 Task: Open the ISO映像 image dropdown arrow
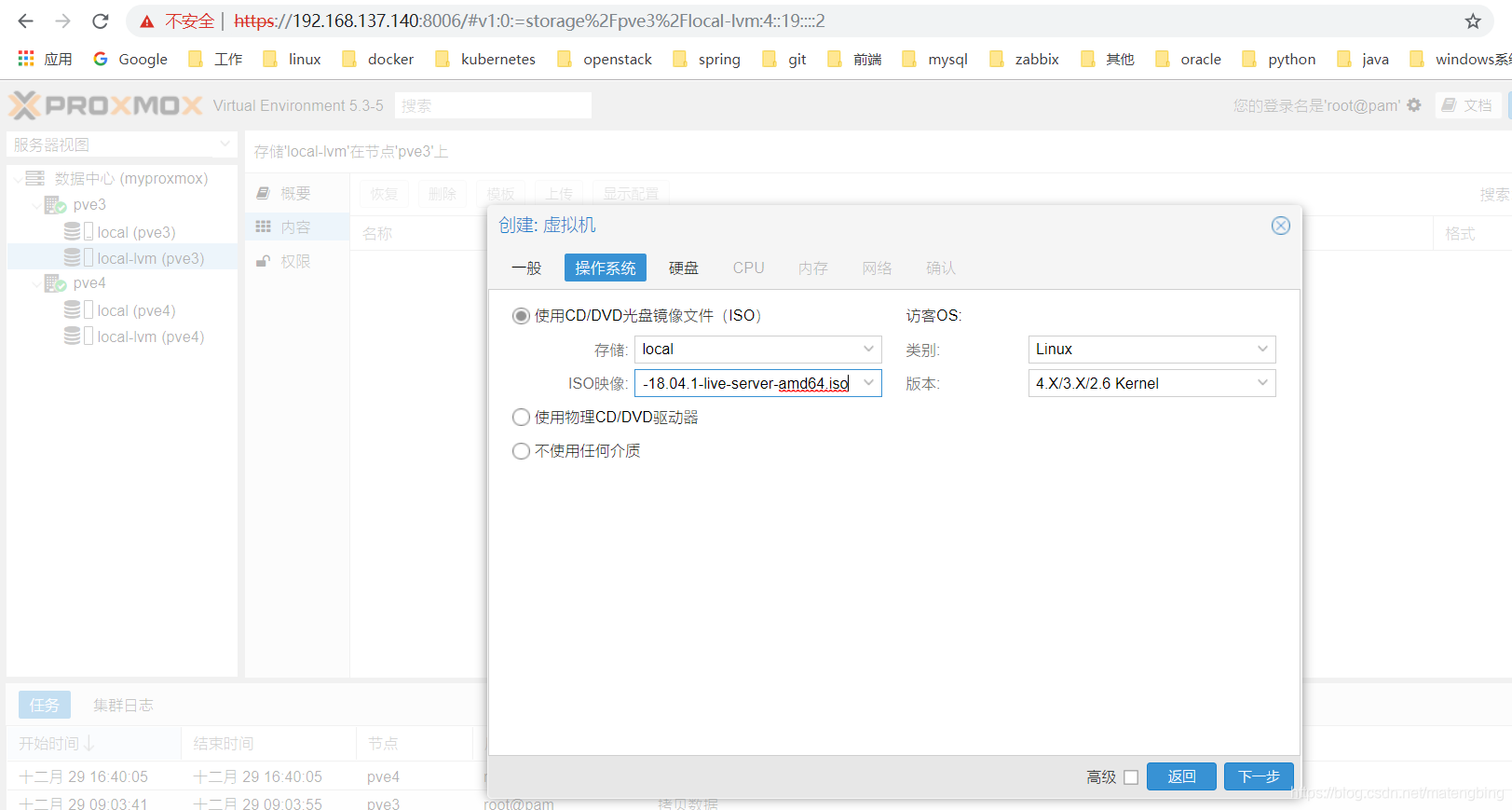tap(868, 383)
